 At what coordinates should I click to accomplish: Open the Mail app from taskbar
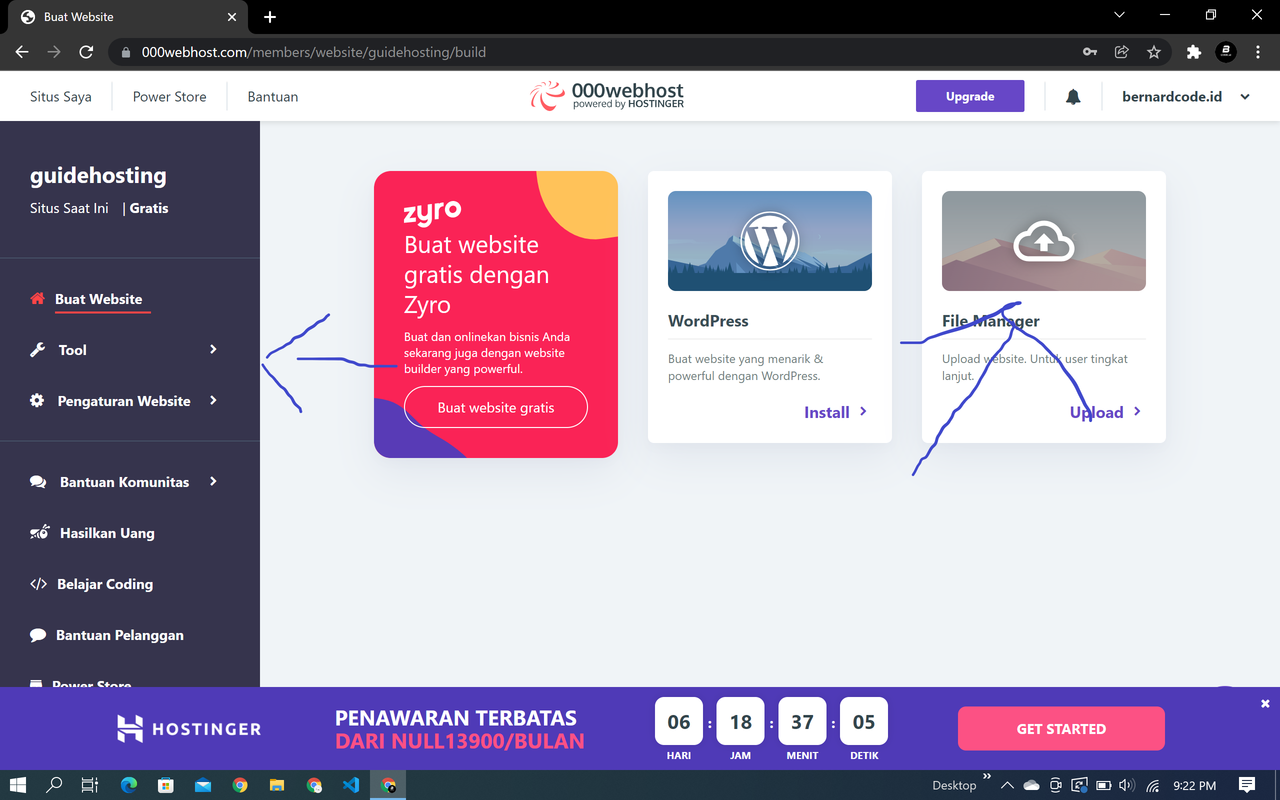pos(203,785)
